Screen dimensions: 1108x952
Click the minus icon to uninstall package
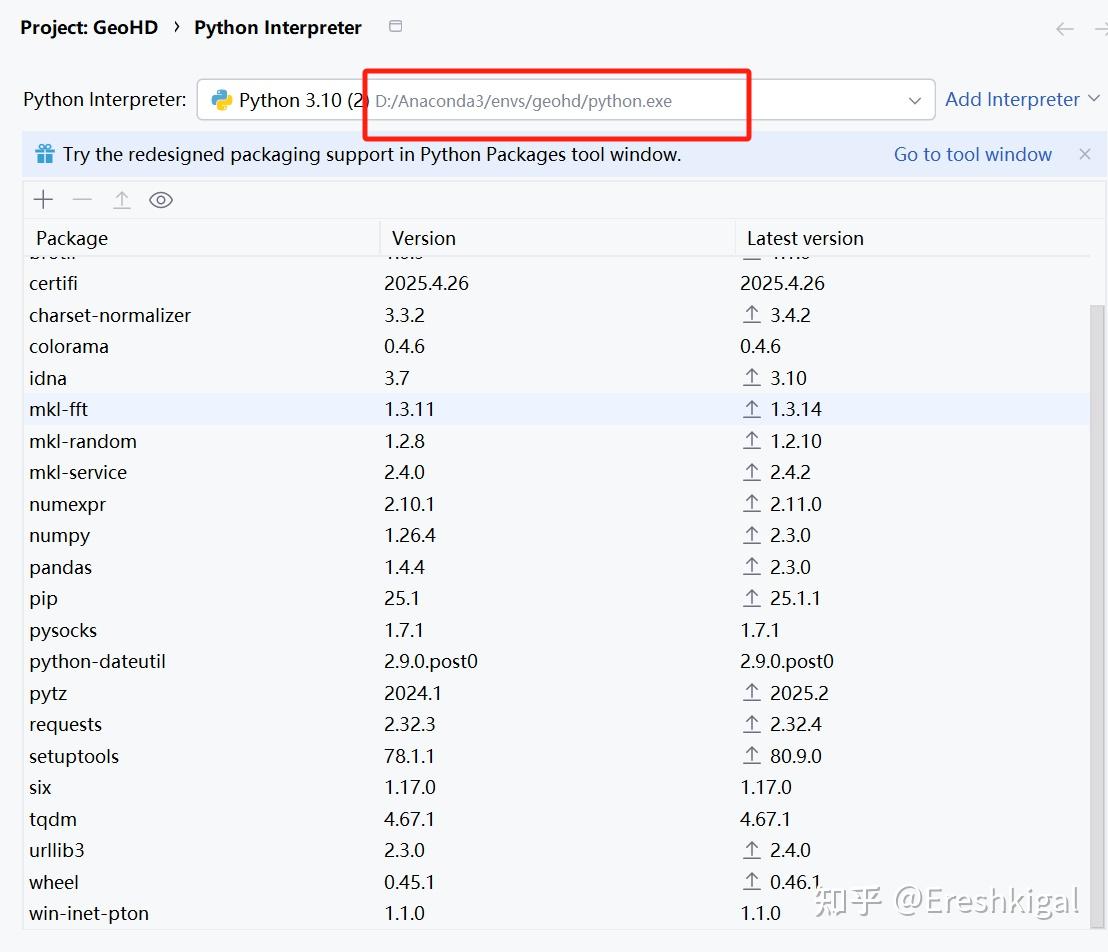pos(82,200)
